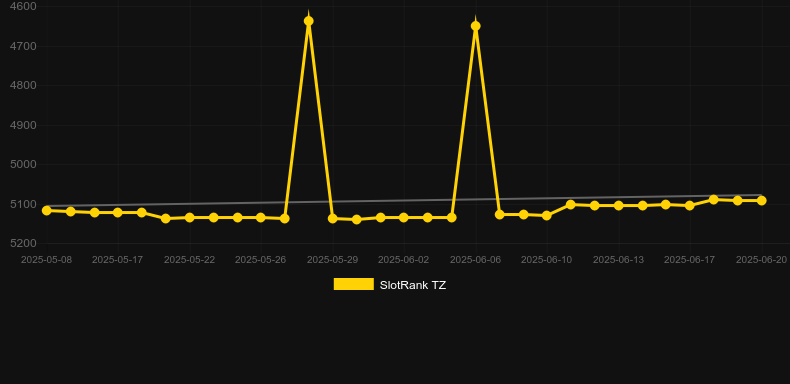Click the x-axis label 2025-06-13
Image resolution: width=790 pixels, height=384 pixels.
[x=618, y=260]
